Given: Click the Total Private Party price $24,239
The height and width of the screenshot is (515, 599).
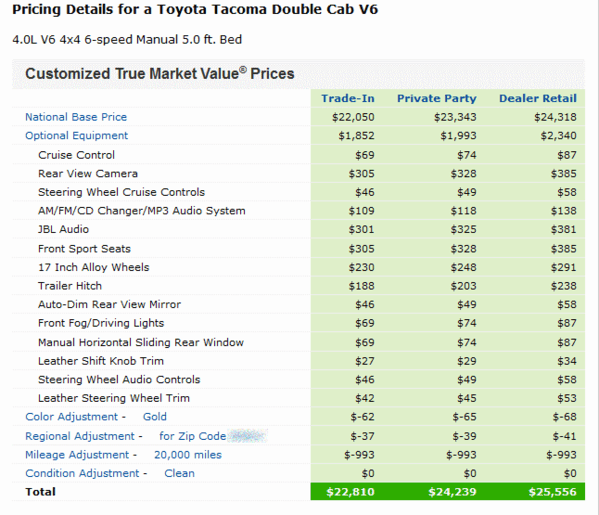Looking at the screenshot, I should tap(452, 492).
